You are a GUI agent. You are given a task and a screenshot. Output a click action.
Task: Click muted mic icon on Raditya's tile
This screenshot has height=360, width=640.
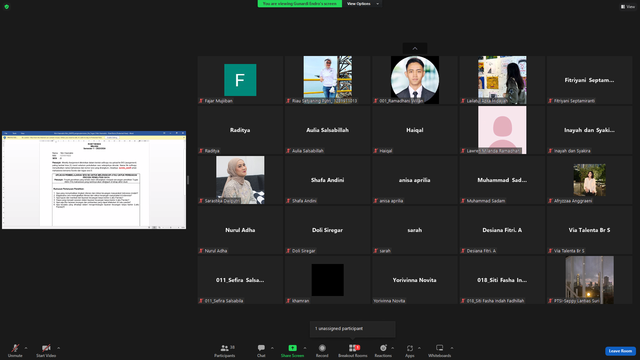click(x=201, y=151)
